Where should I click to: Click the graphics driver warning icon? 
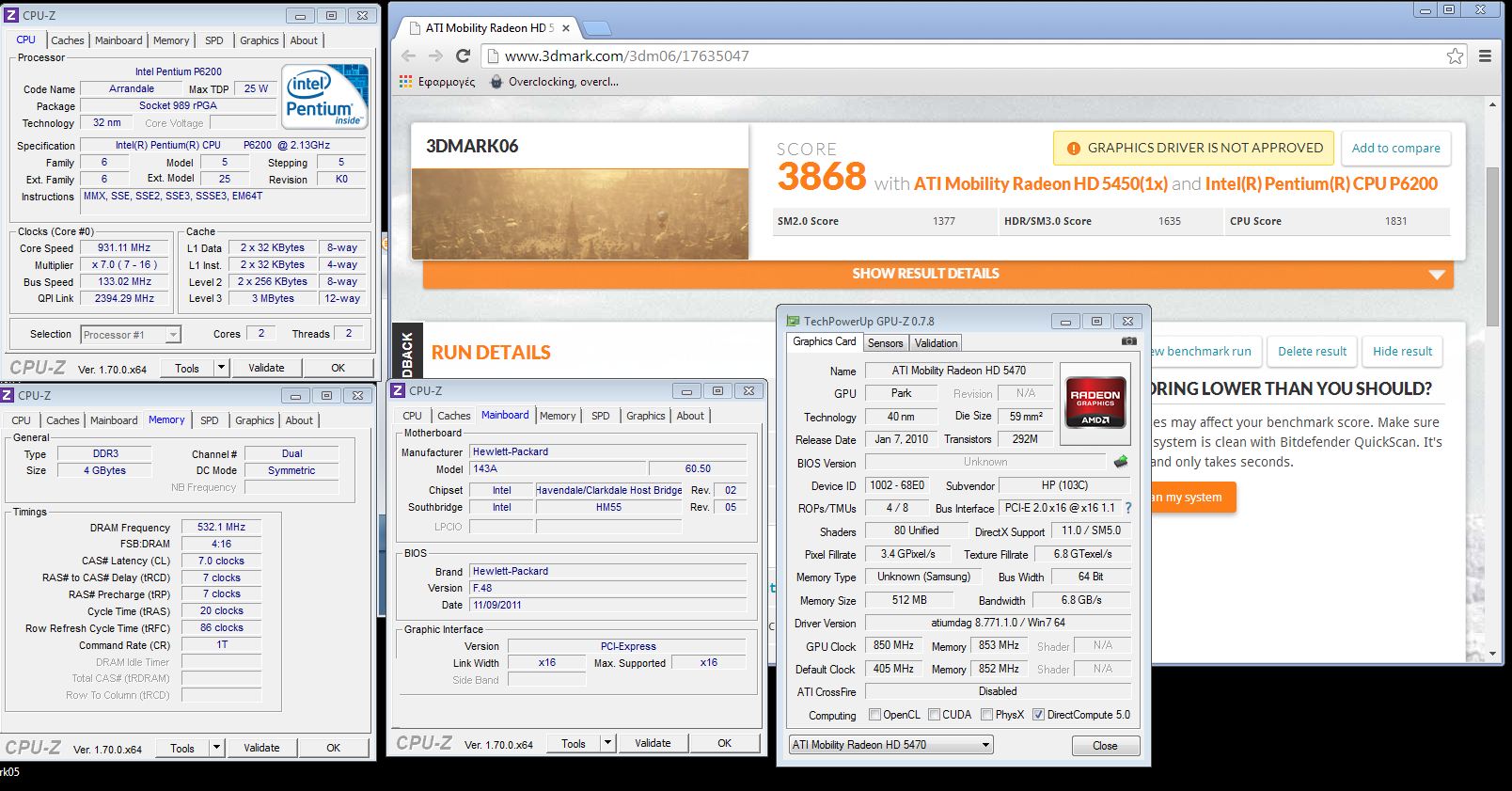point(1073,148)
